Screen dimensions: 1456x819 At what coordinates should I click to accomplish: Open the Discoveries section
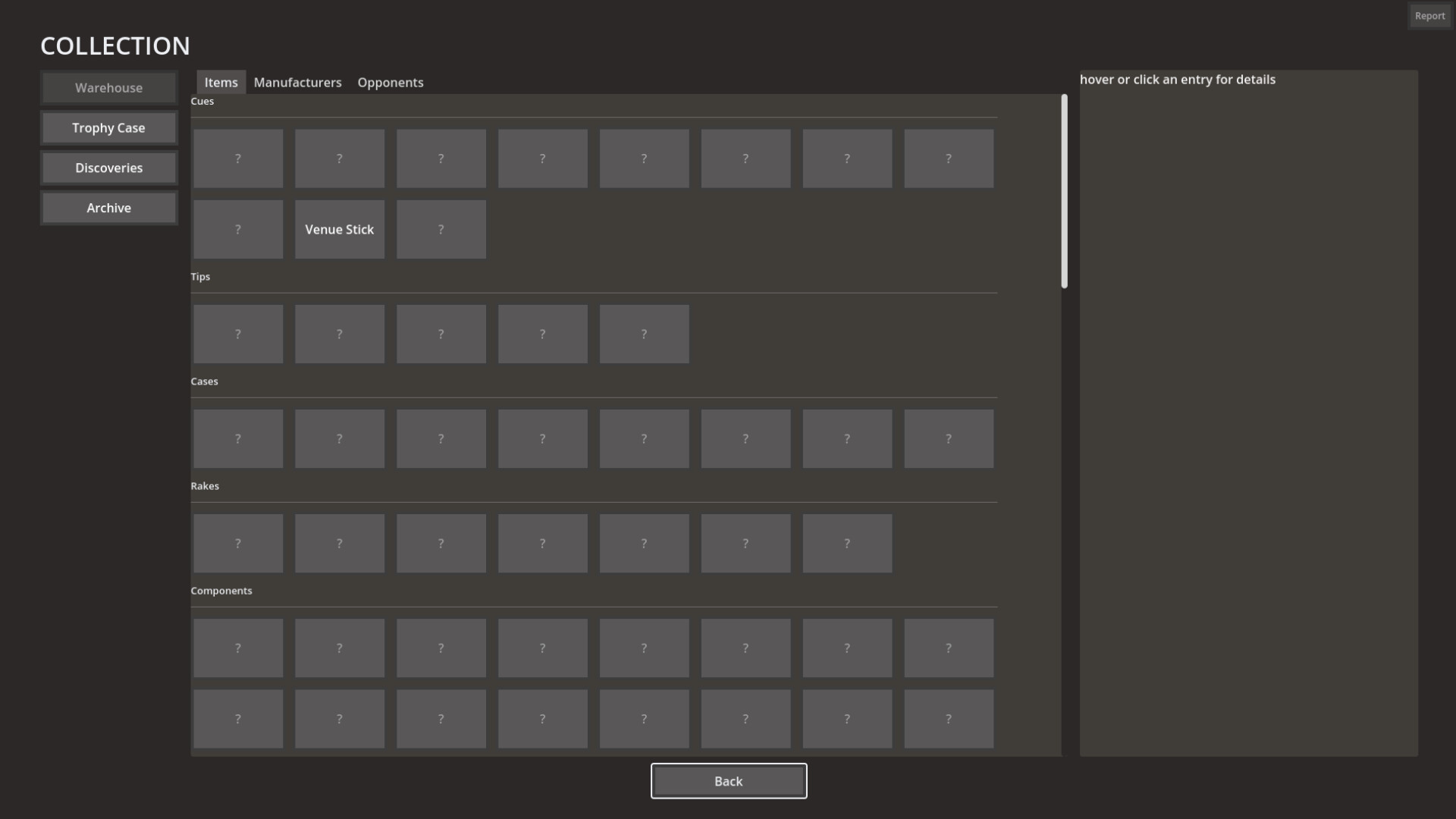(108, 168)
